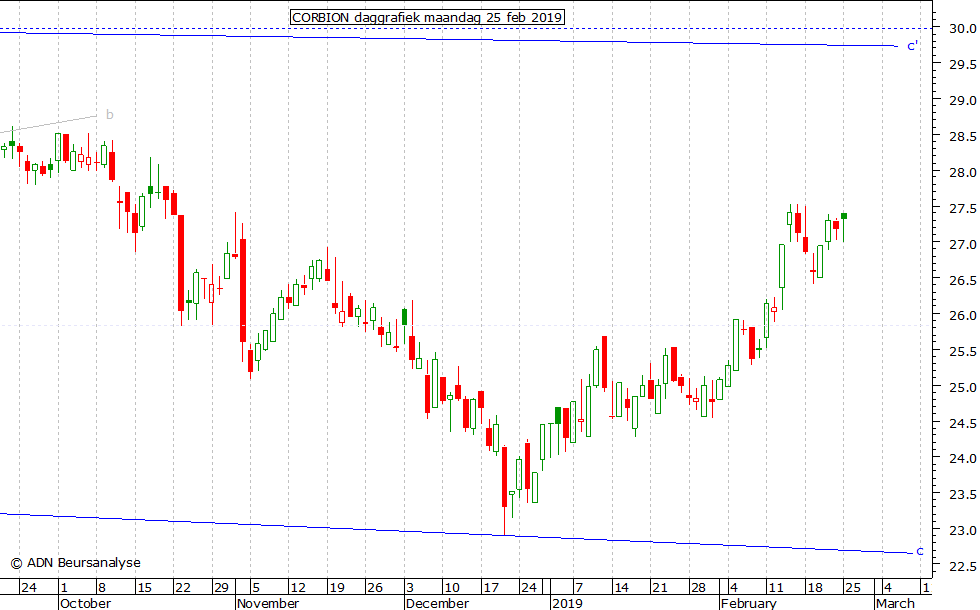The width and height of the screenshot is (980, 610).
Task: Select the March month label
Action: (x=895, y=603)
